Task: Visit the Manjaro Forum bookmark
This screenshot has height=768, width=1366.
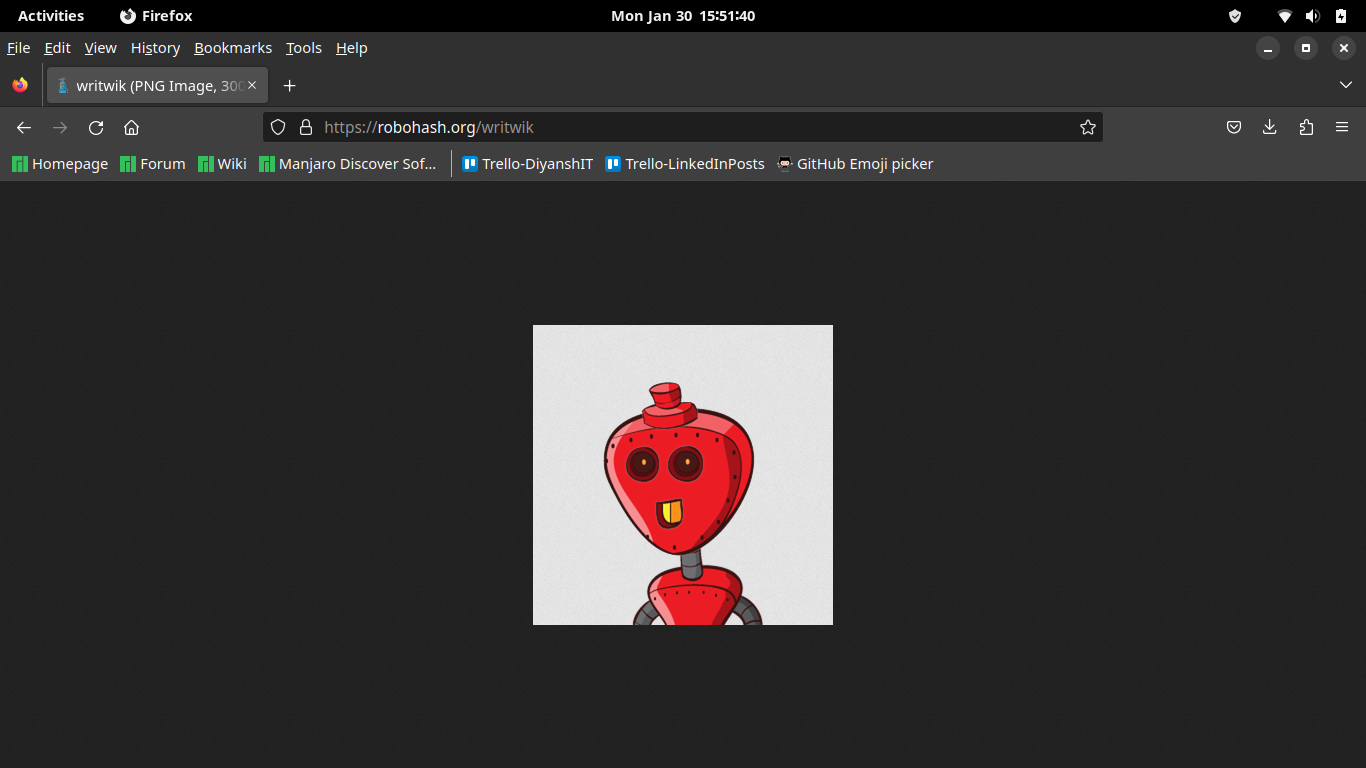Action: point(152,163)
